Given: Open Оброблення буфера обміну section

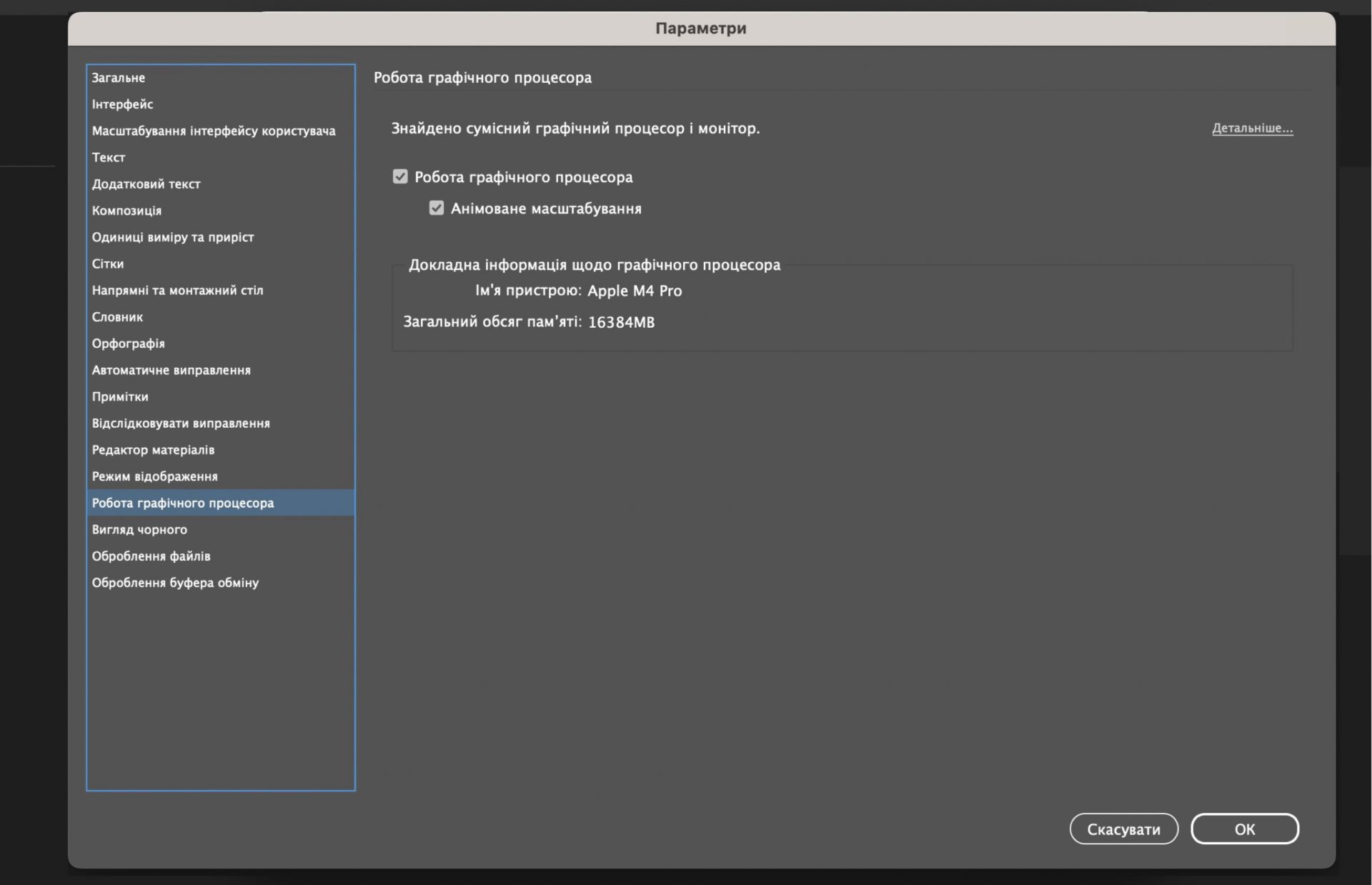Looking at the screenshot, I should point(176,583).
